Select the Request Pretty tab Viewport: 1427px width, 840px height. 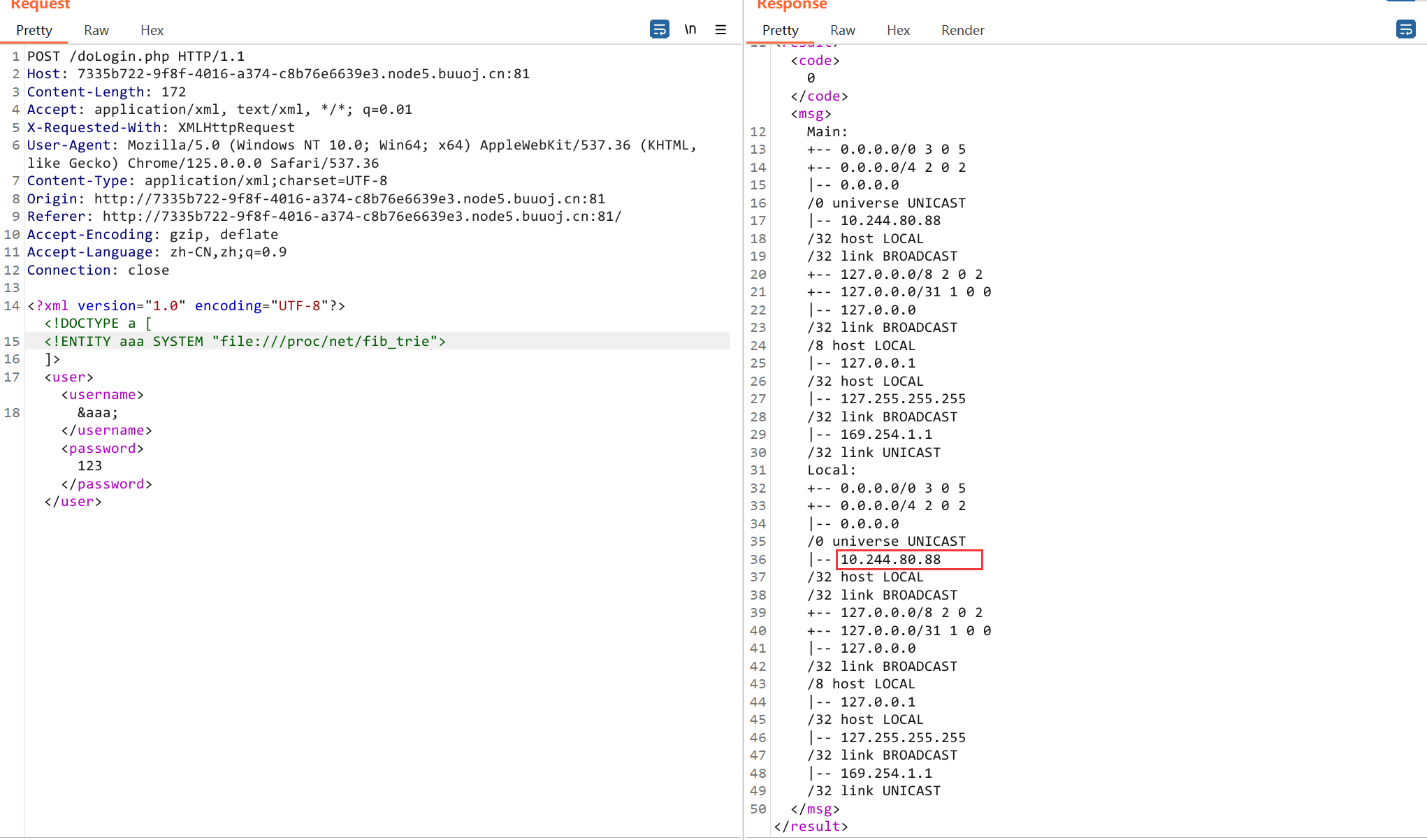(x=34, y=30)
